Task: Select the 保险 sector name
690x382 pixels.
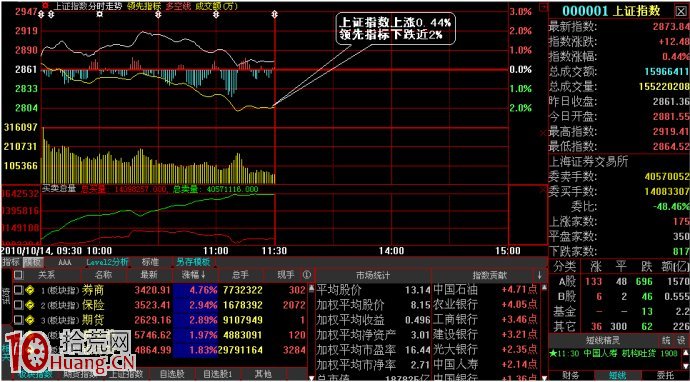Action: tap(93, 305)
